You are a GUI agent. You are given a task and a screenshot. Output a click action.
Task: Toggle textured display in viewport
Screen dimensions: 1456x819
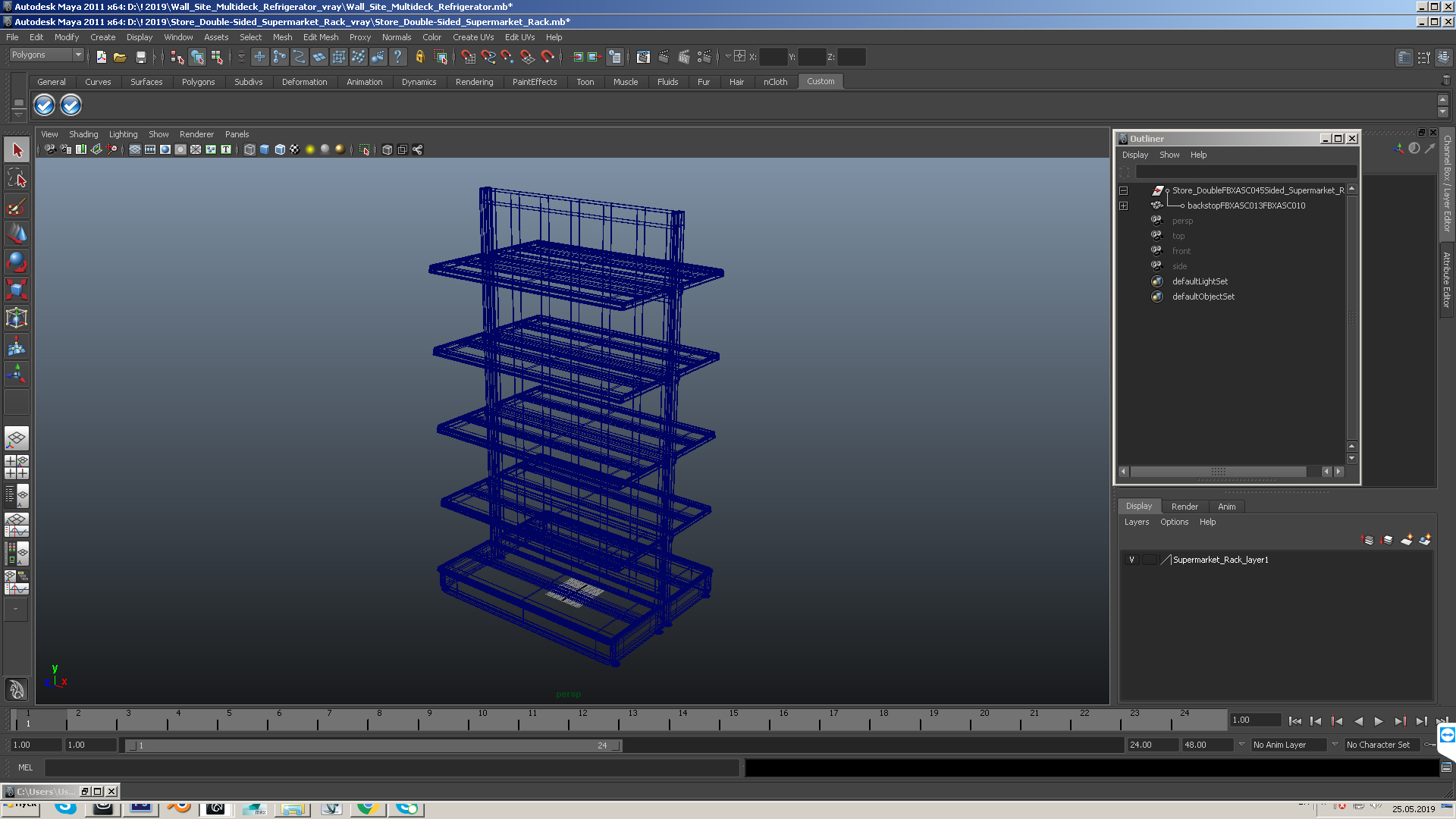point(295,149)
